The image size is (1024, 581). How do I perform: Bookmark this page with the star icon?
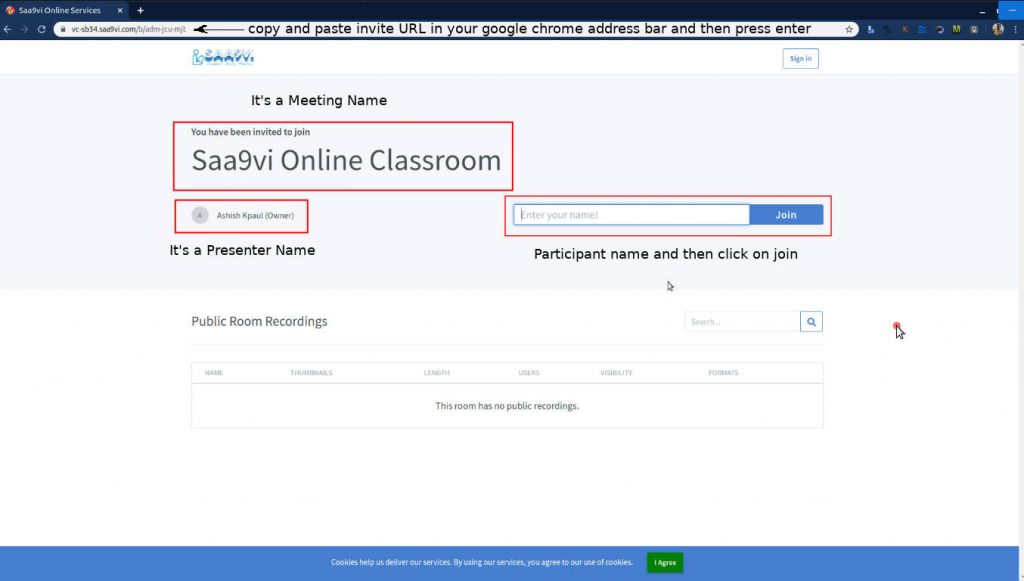(849, 30)
